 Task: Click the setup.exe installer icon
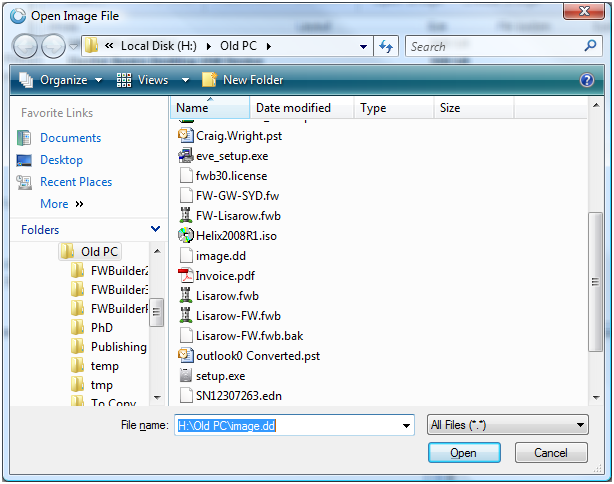(186, 375)
